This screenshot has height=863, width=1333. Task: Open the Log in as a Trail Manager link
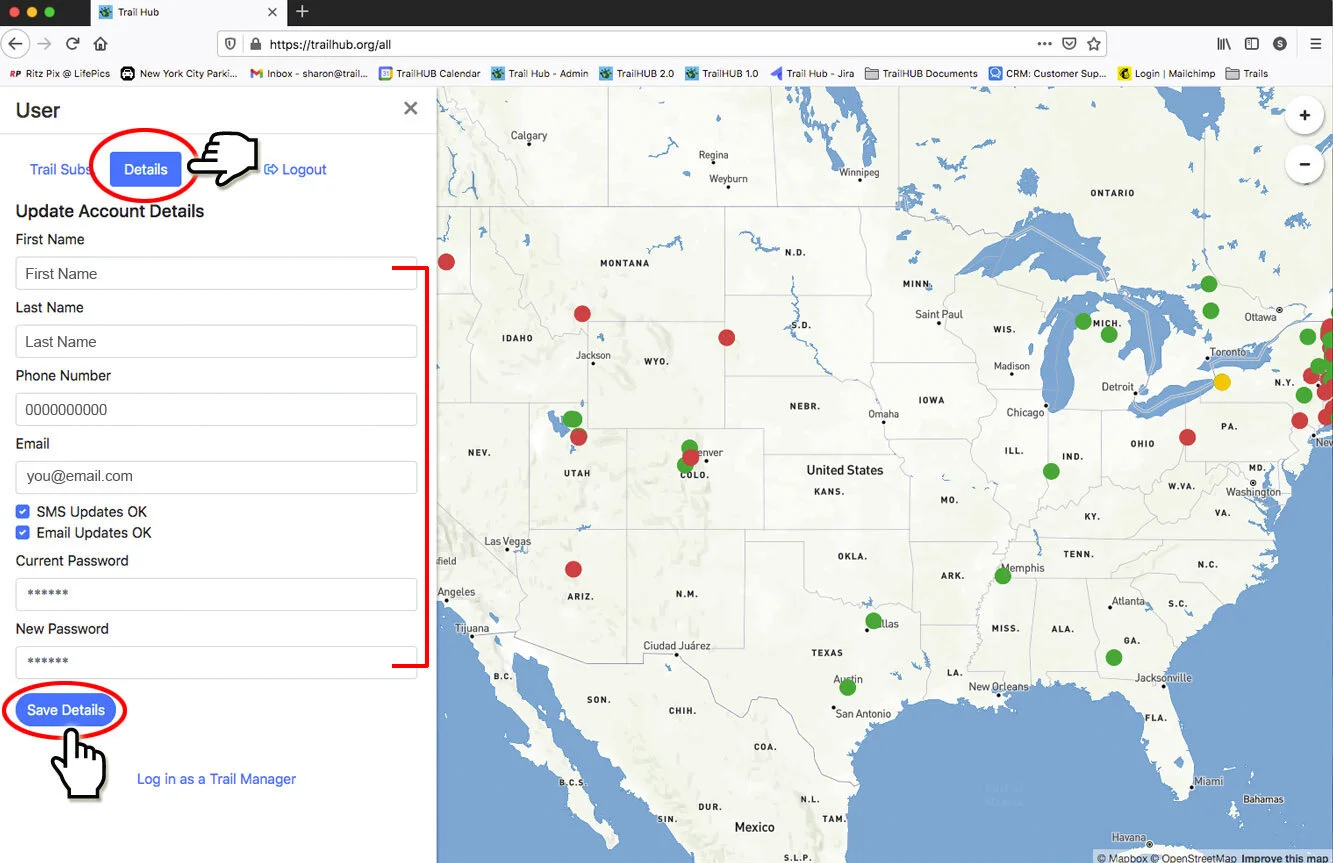click(x=216, y=779)
